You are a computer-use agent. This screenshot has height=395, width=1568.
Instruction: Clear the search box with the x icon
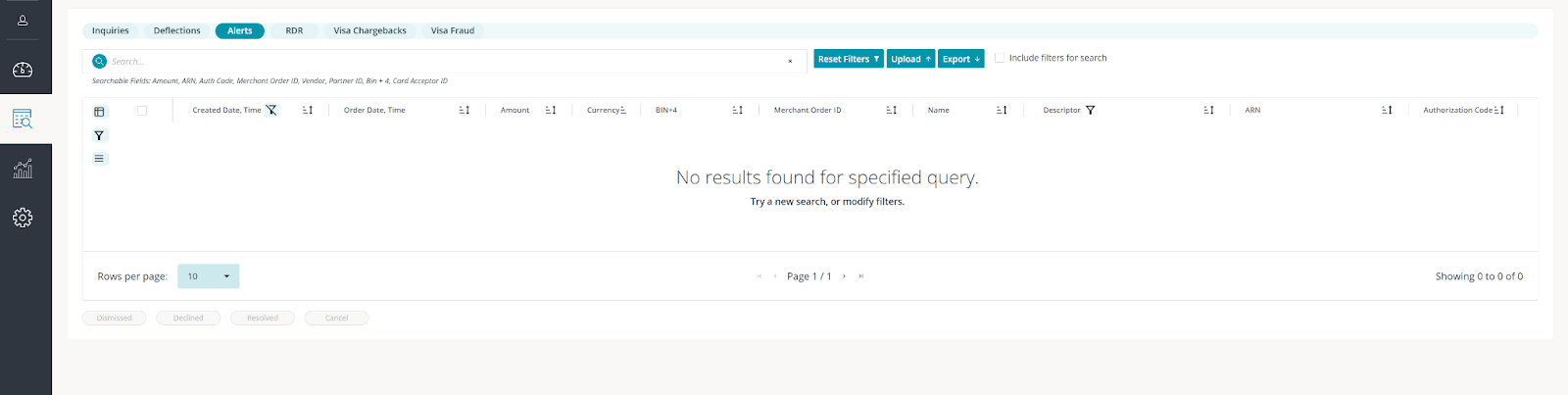coord(790,61)
